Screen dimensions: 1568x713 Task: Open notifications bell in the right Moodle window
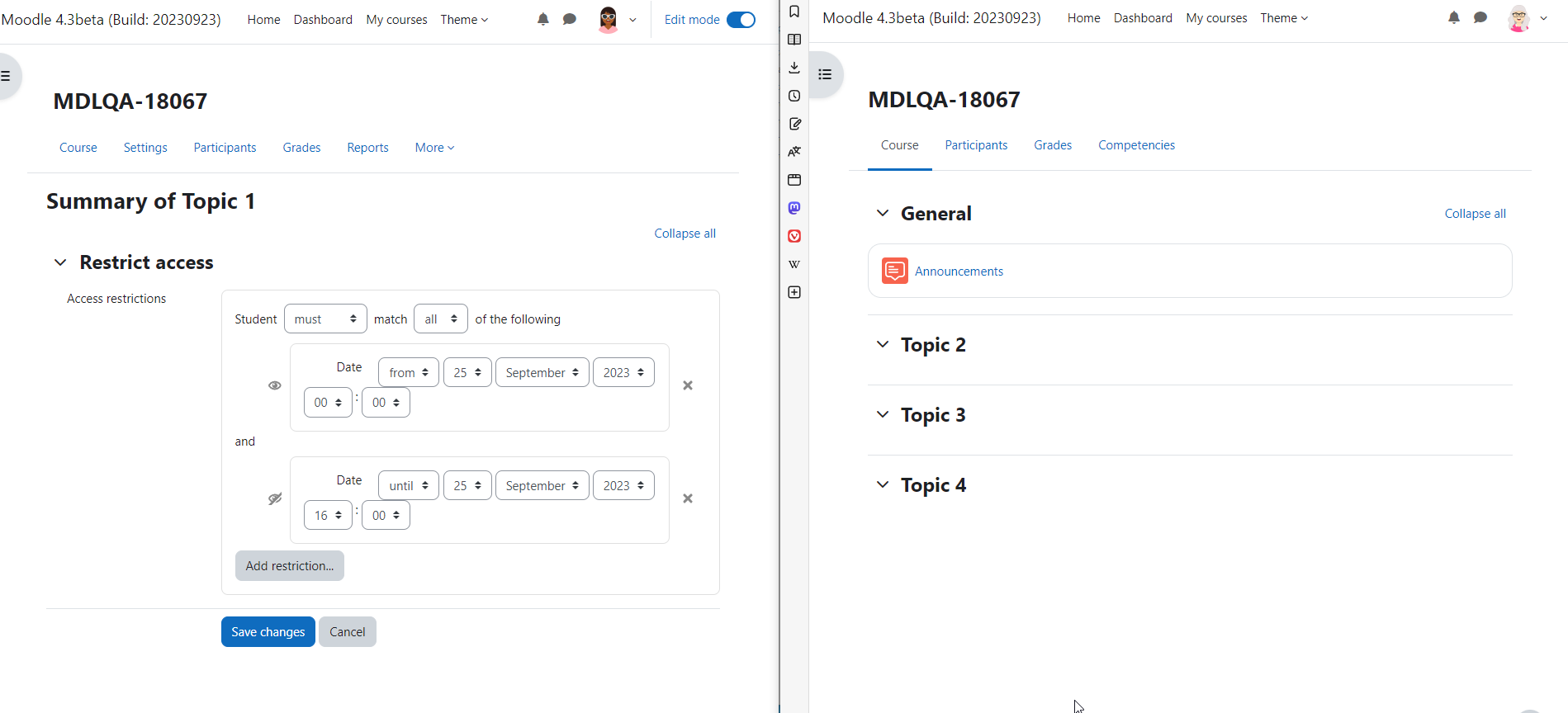[1454, 17]
